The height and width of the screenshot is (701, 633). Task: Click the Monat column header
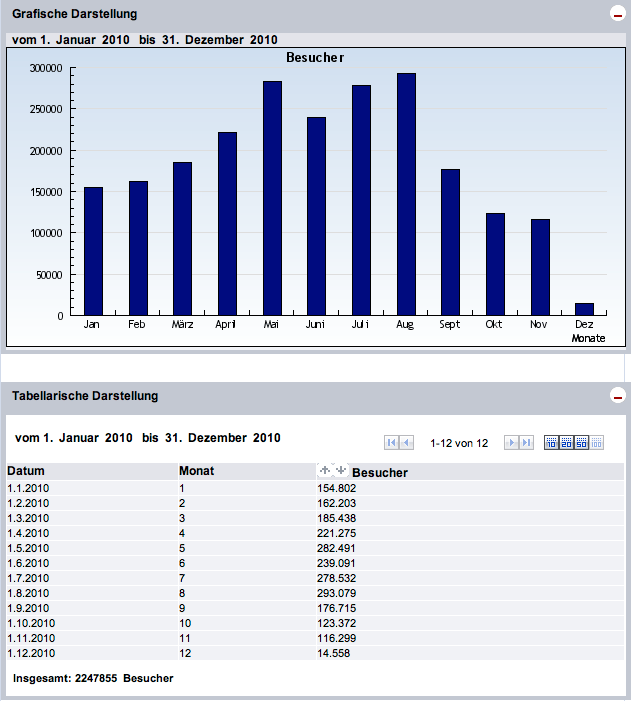coord(196,471)
